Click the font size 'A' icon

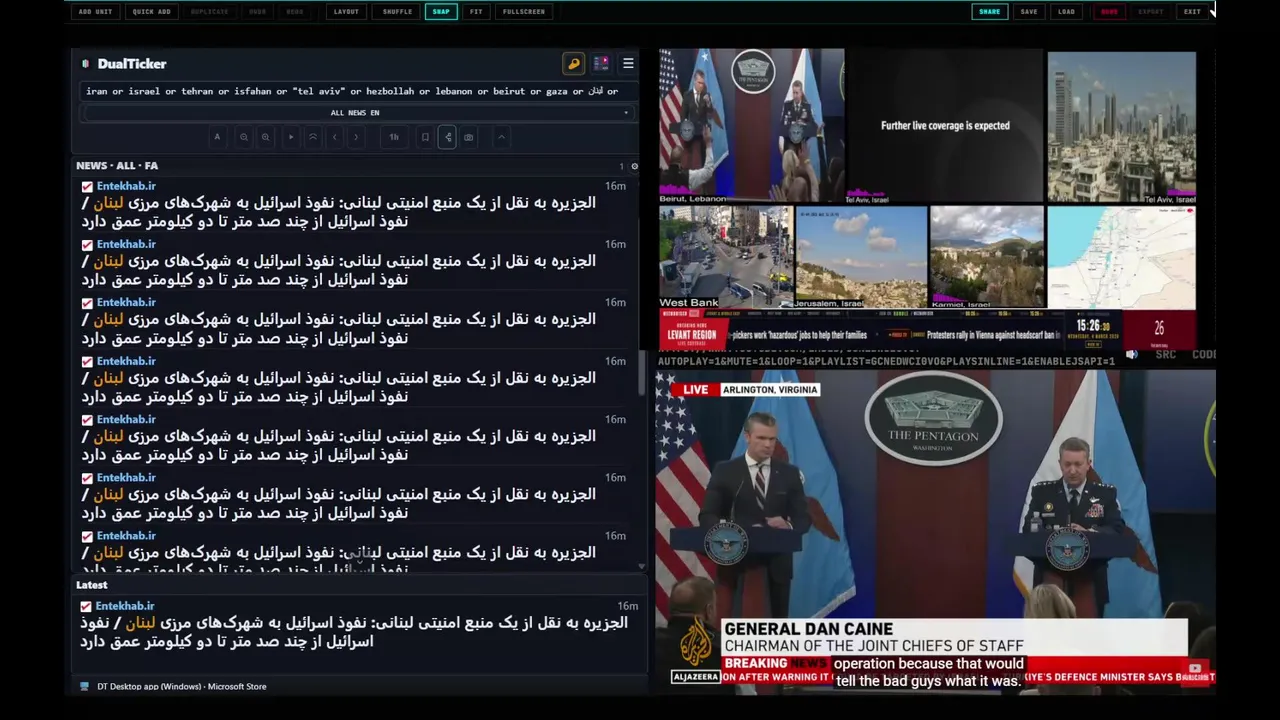[217, 137]
